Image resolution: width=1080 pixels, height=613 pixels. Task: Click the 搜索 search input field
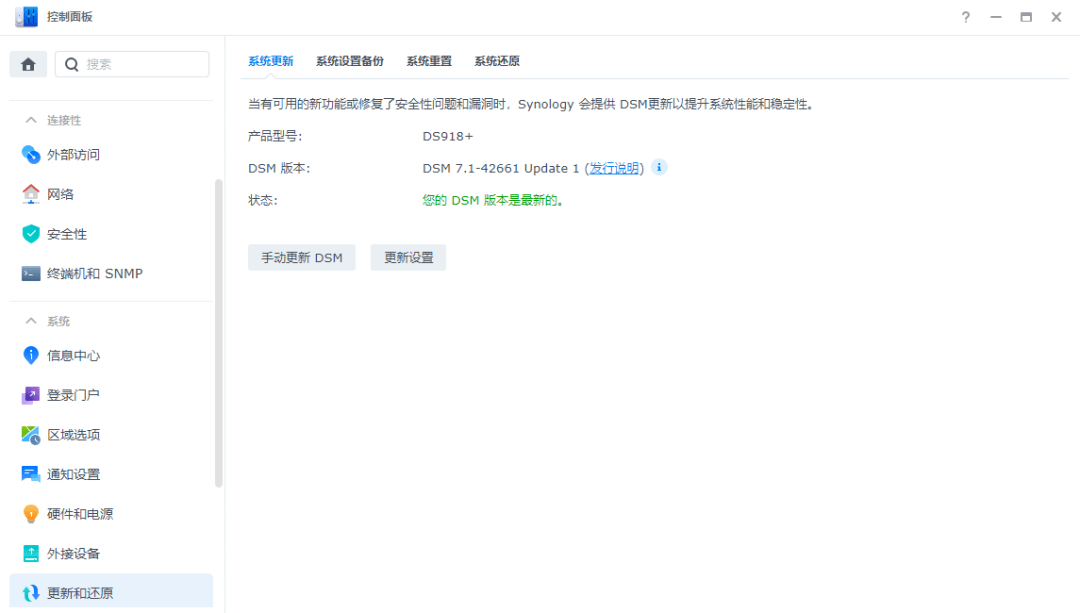[x=132, y=63]
